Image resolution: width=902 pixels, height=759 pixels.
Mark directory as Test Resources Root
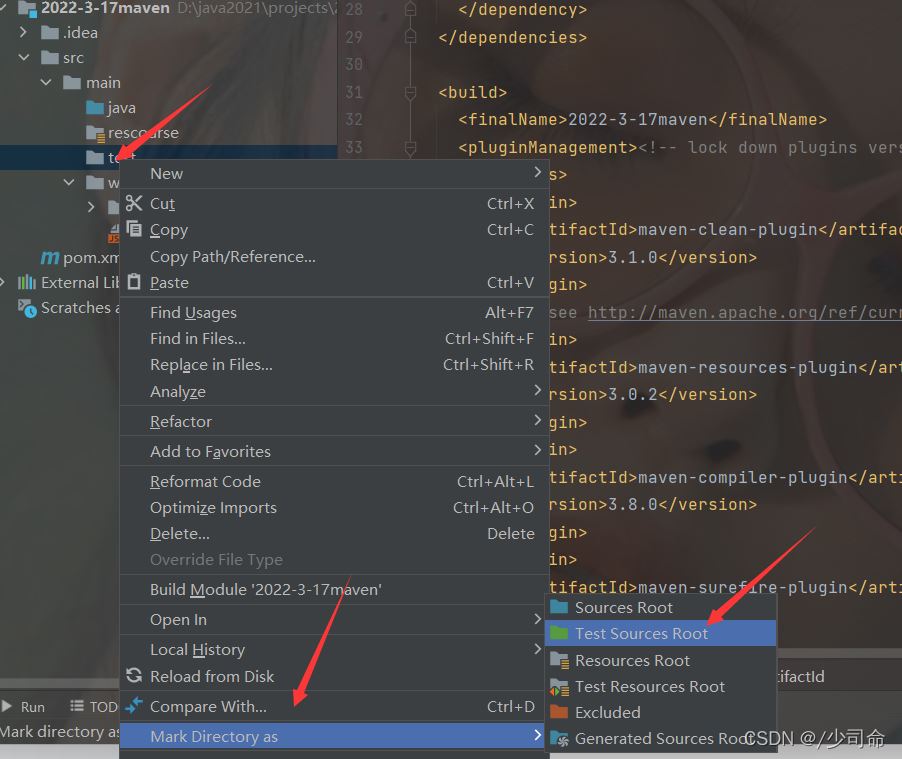click(660, 686)
